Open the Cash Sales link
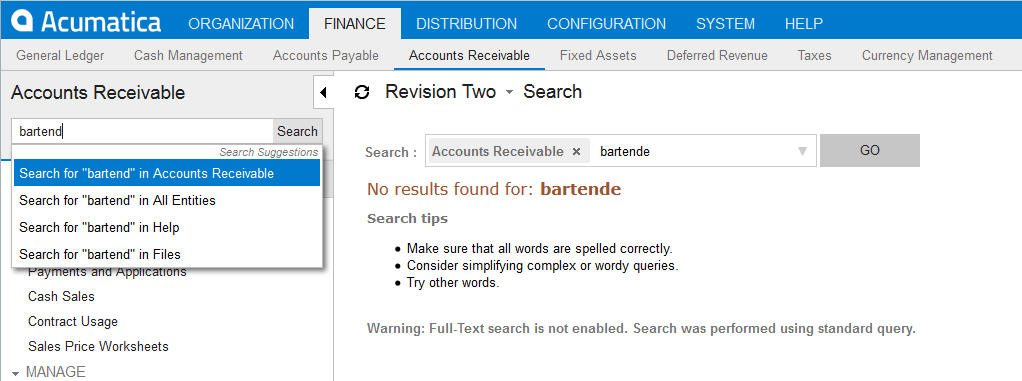This screenshot has height=381, width=1022. pos(61,296)
